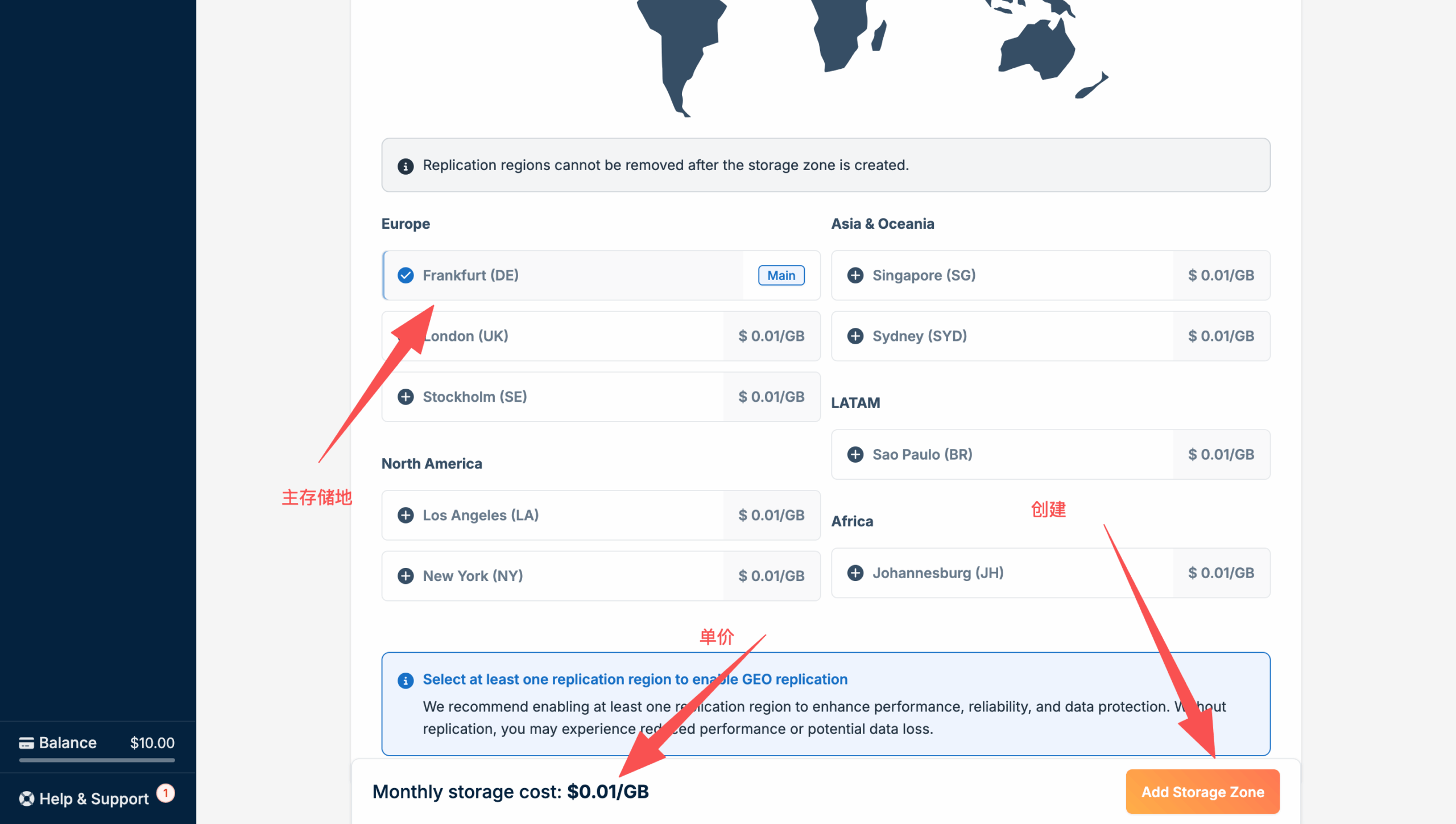Click info icon in replication warning banner
1456x824 pixels.
(x=406, y=166)
